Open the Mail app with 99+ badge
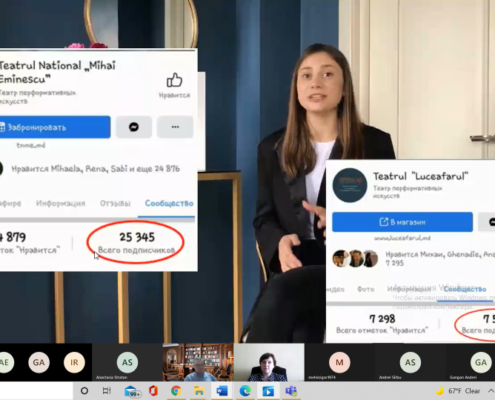 click(x=131, y=391)
